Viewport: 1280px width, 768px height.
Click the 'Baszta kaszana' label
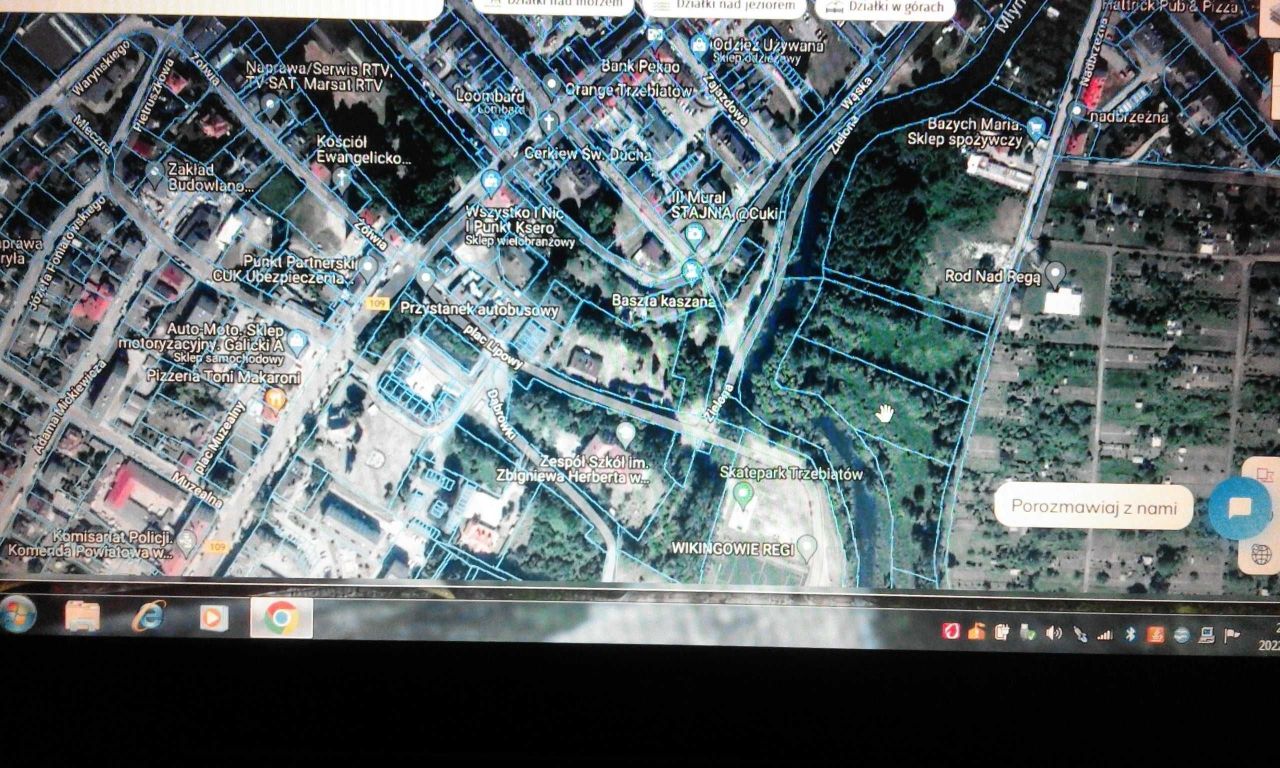pyautogui.click(x=664, y=300)
